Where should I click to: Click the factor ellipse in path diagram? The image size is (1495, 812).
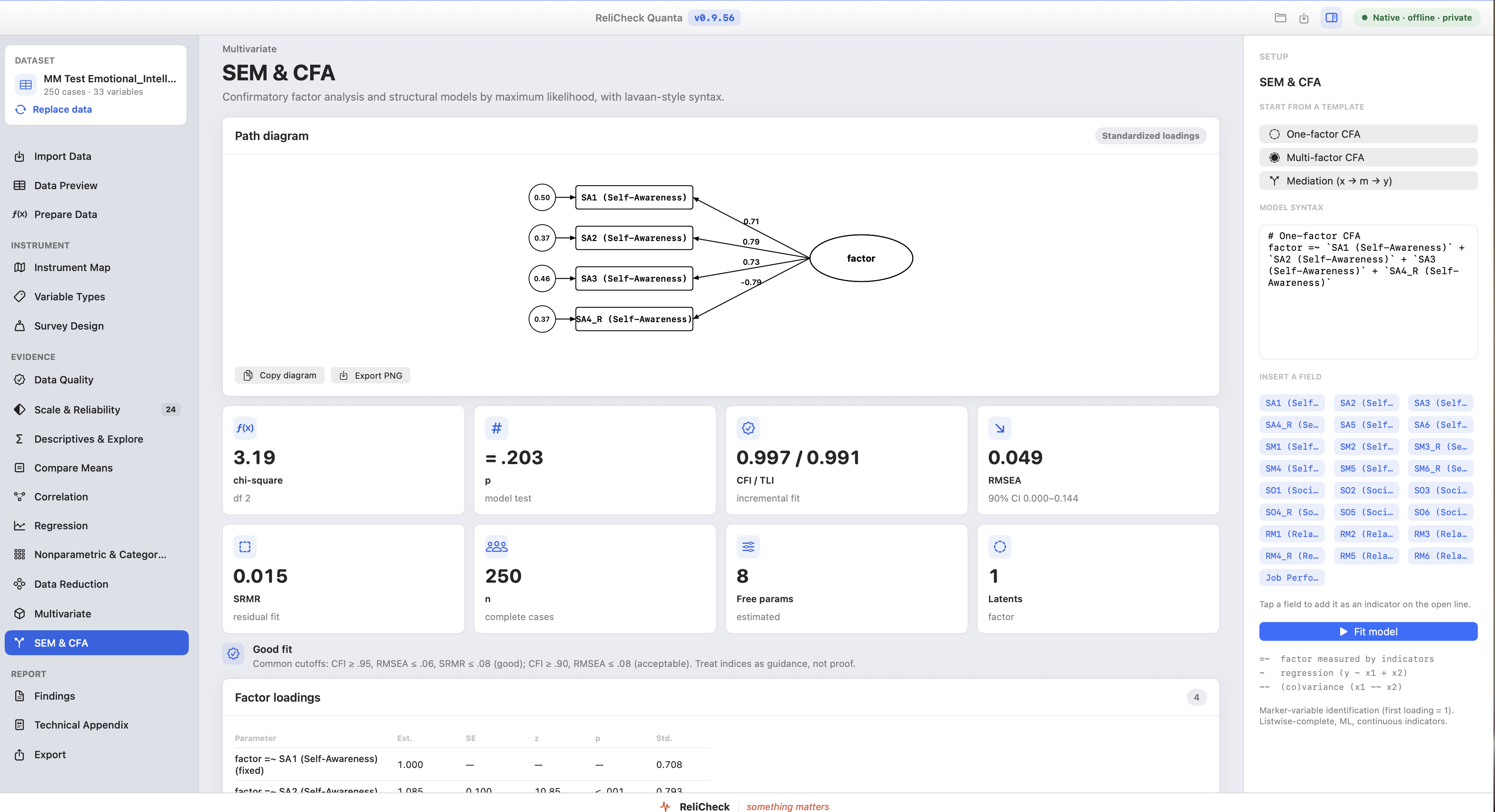(x=861, y=258)
